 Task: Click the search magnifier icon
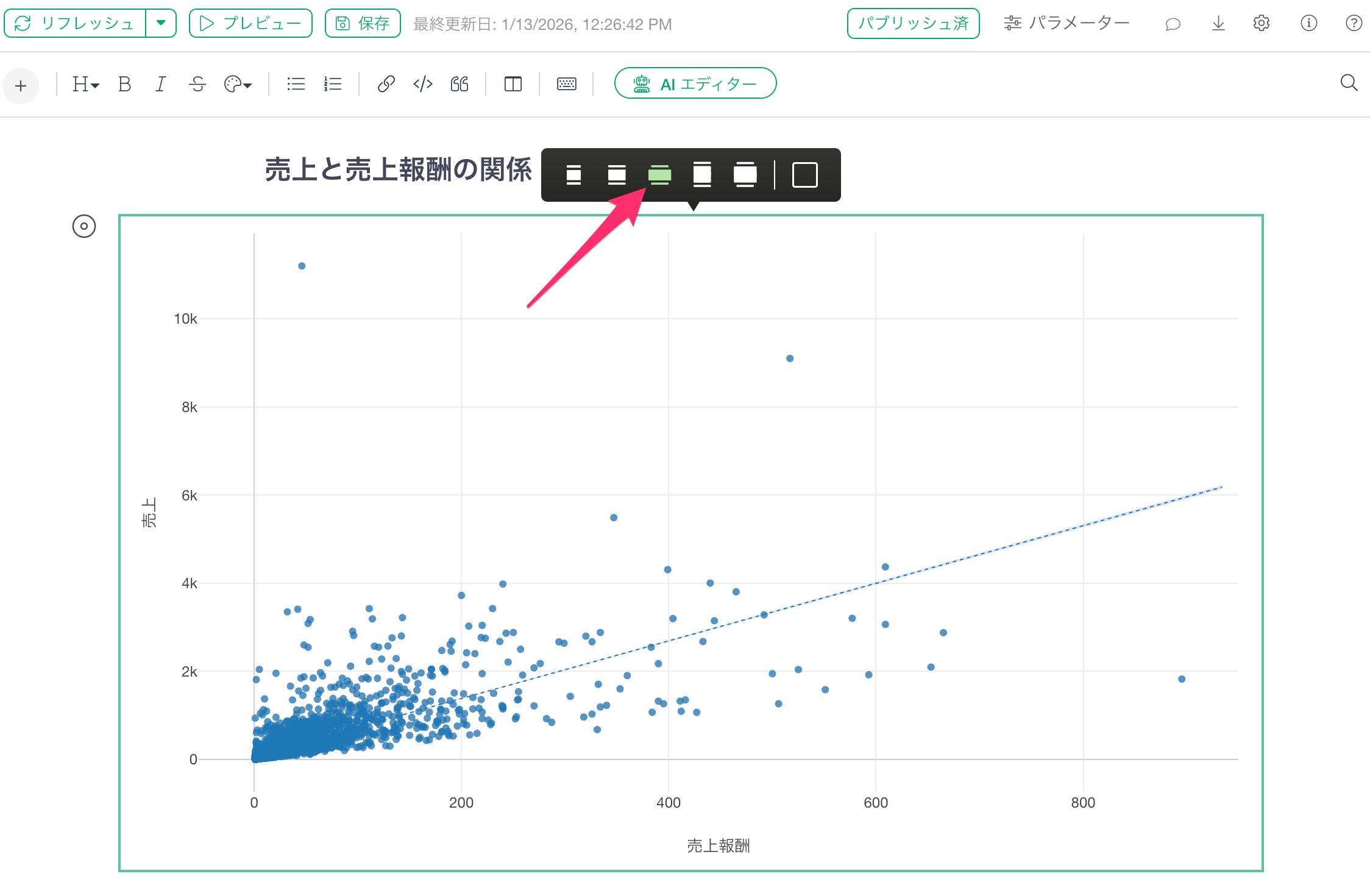1349,83
